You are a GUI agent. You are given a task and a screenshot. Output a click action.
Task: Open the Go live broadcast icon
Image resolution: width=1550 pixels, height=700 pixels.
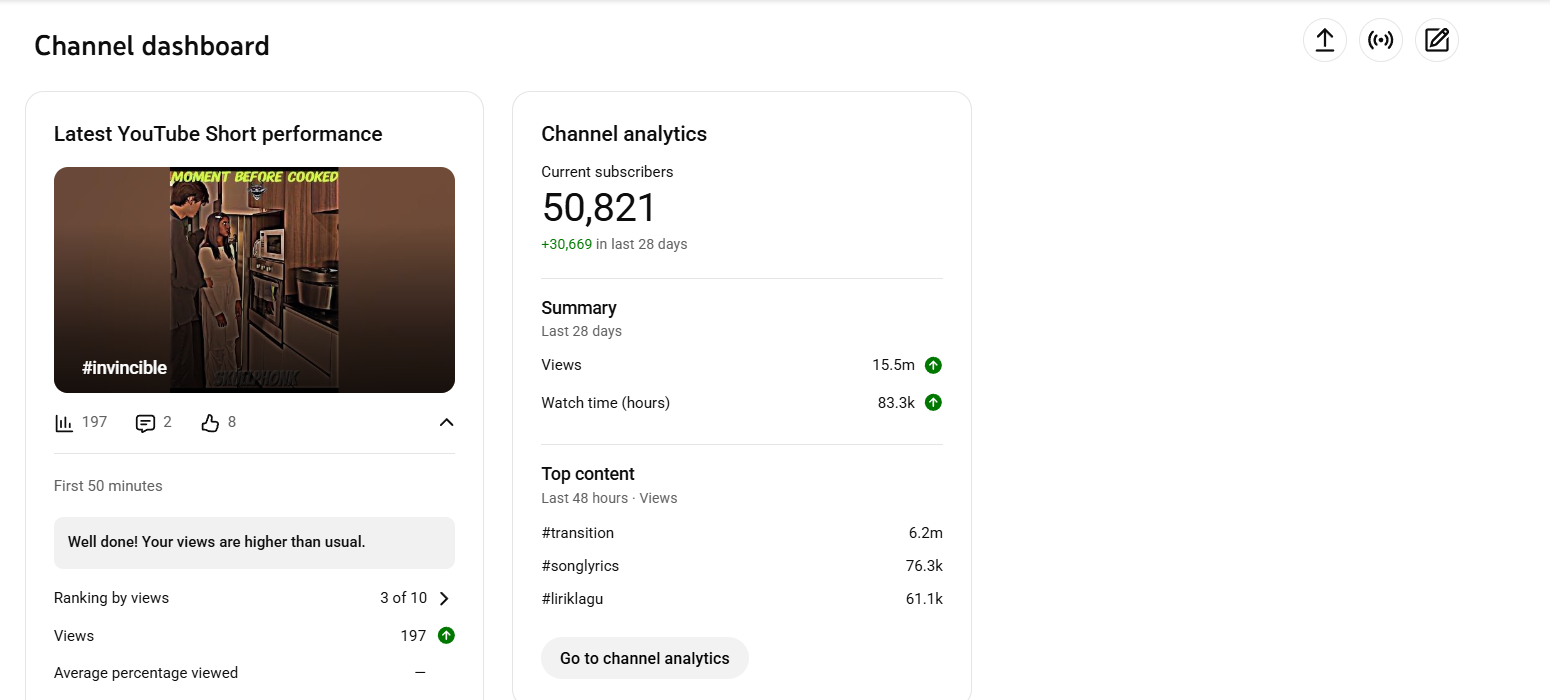(1380, 40)
